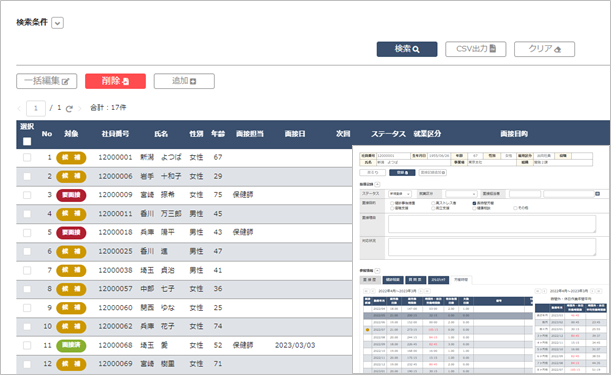Click the blue plus icon beside interviewer fields
611x375 pixels.
(597, 194)
